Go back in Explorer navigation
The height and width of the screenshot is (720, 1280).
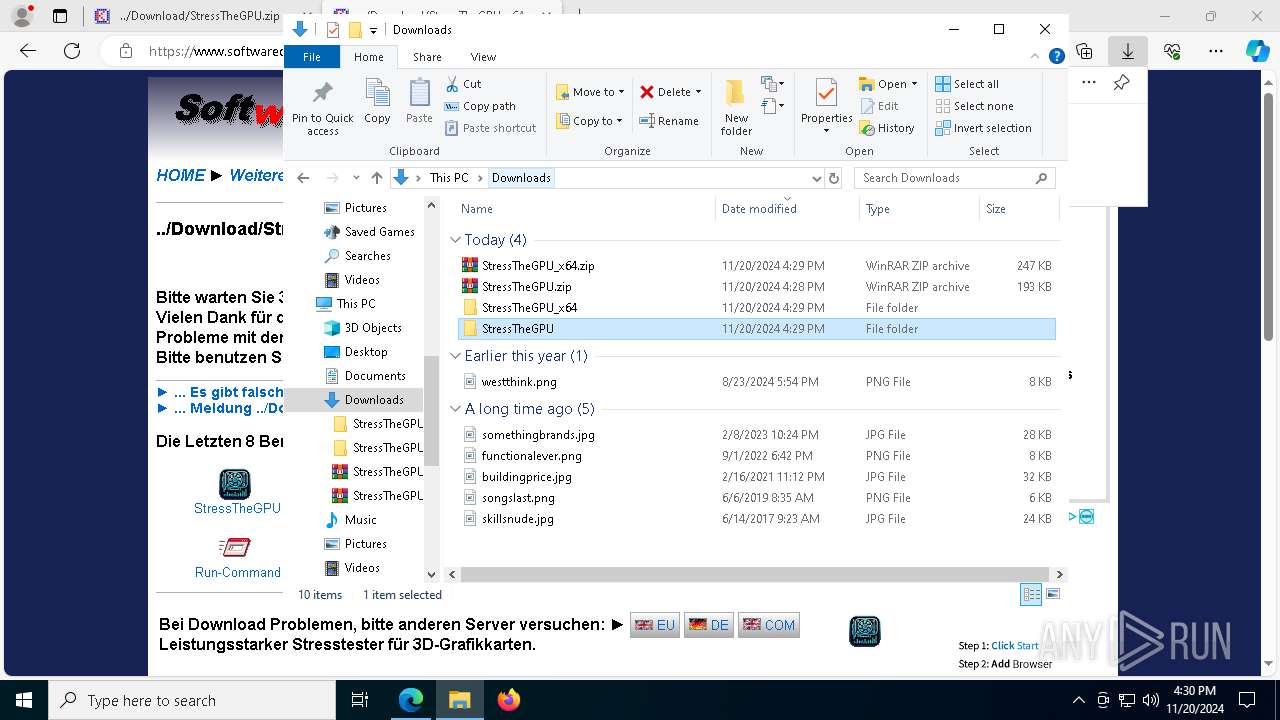[304, 178]
